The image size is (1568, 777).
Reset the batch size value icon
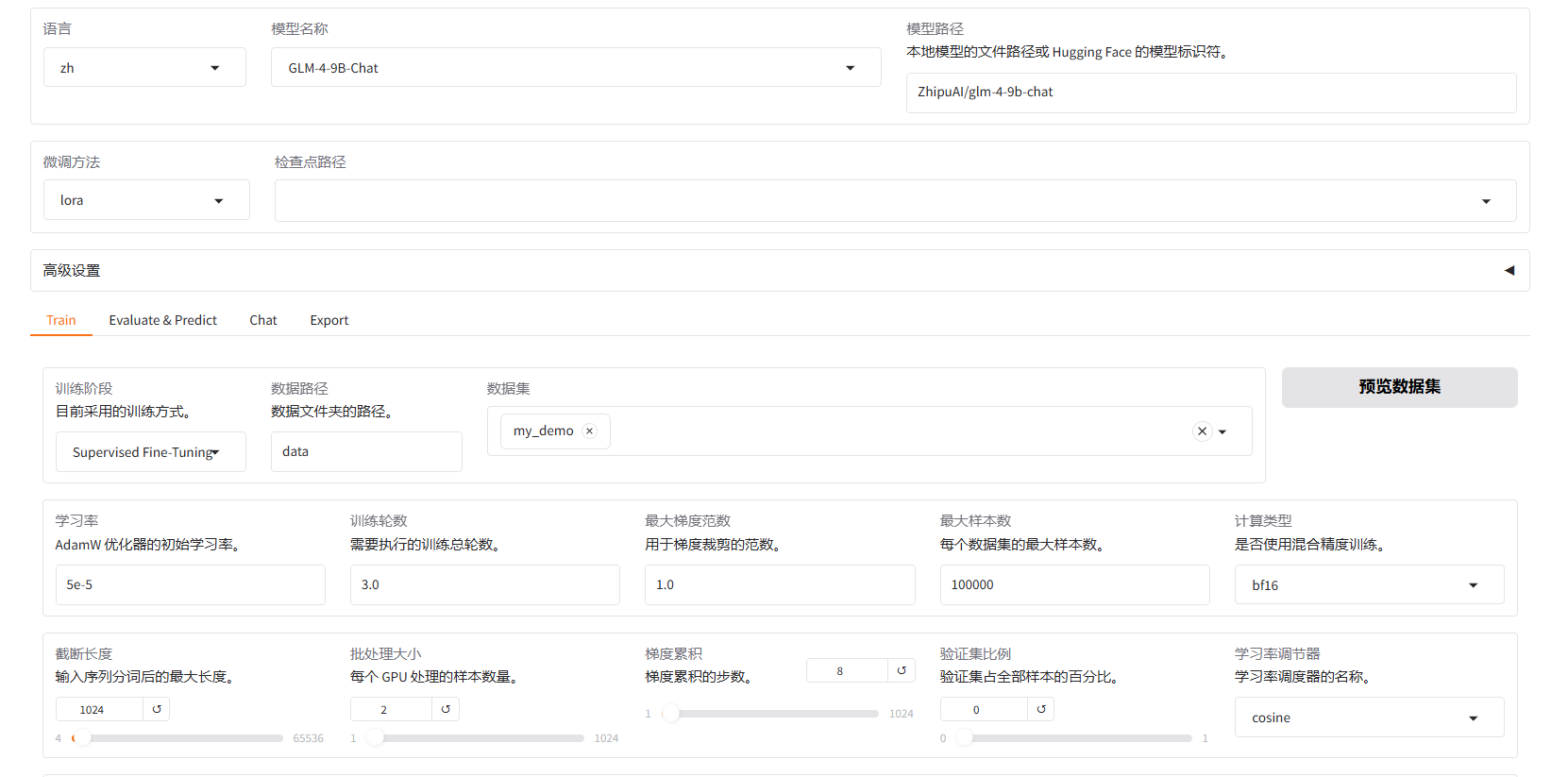[x=446, y=709]
